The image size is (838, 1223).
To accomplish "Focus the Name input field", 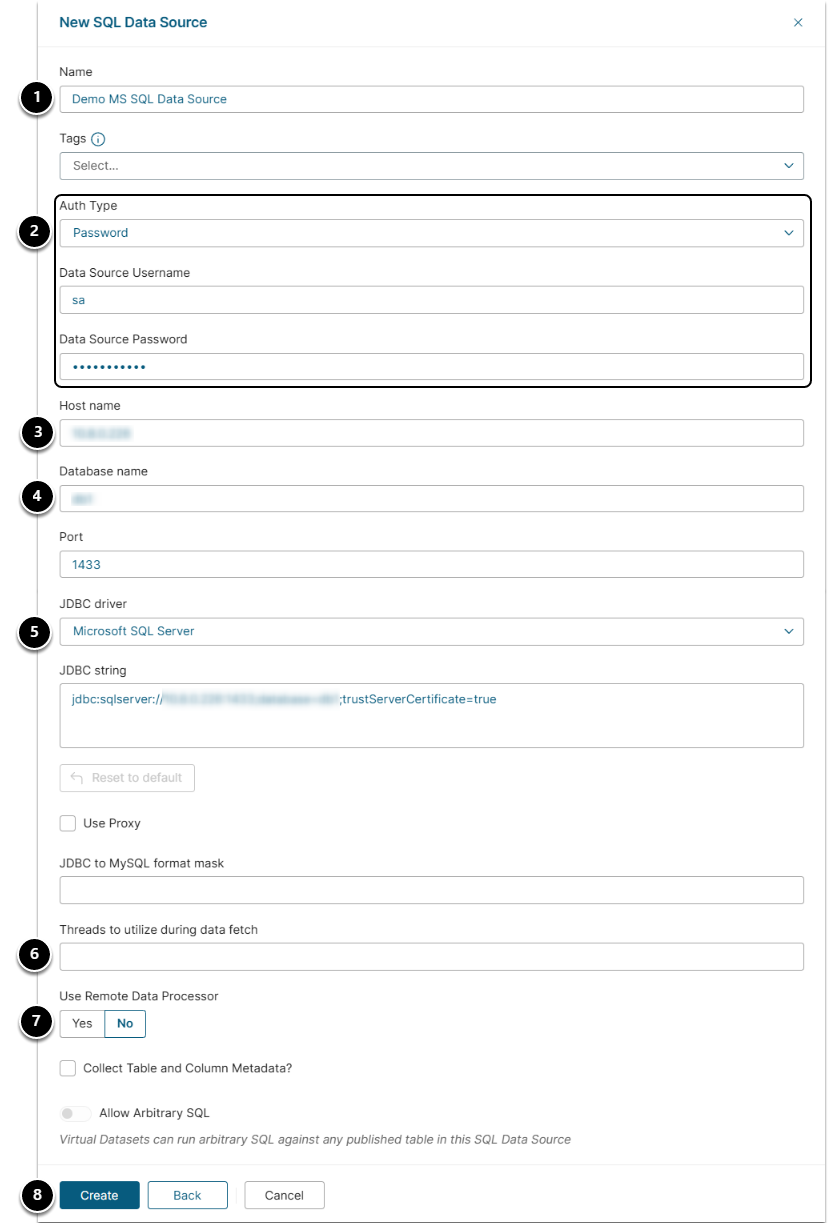I will pyautogui.click(x=431, y=99).
